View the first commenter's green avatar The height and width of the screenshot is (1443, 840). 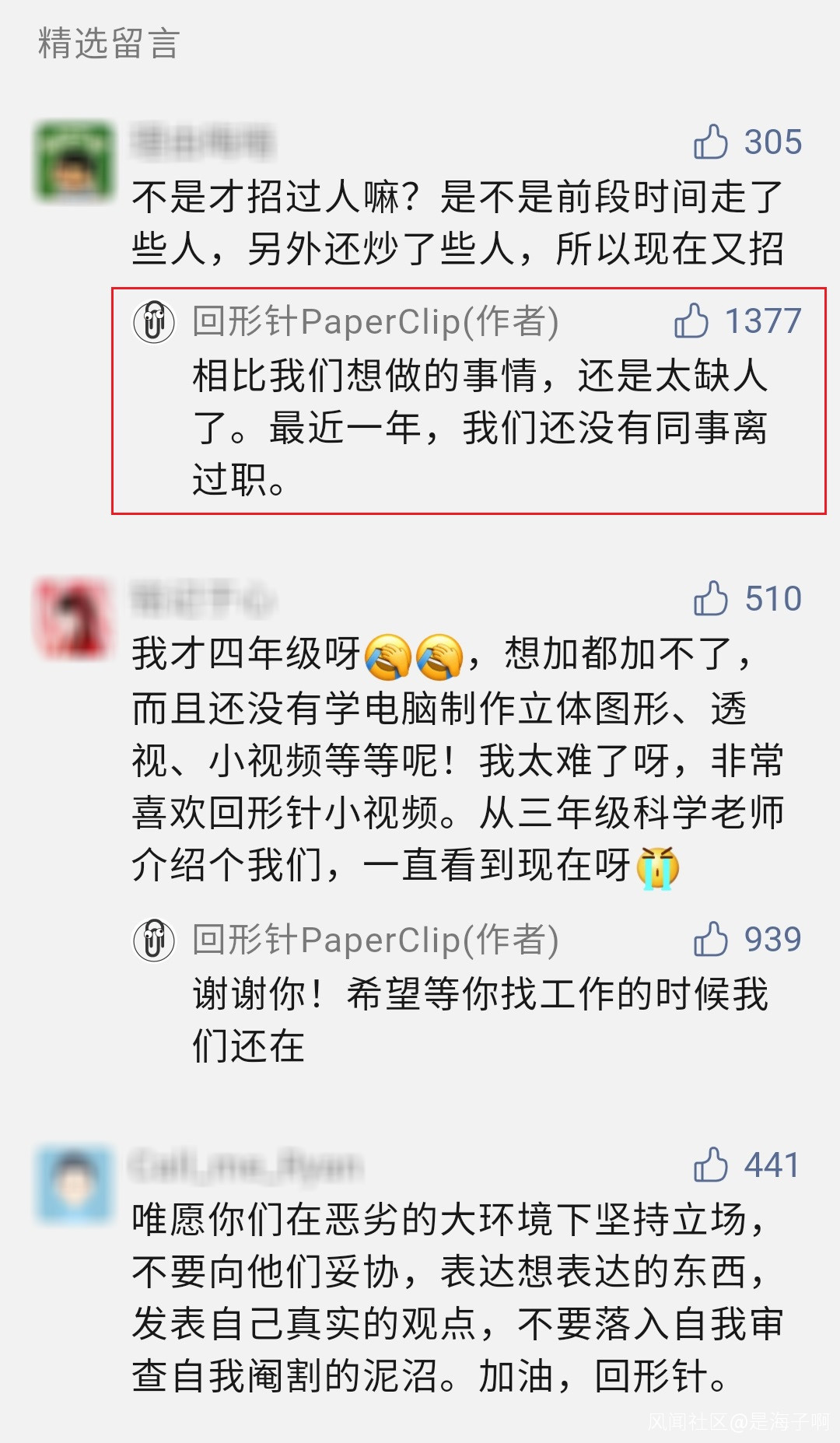click(x=75, y=161)
